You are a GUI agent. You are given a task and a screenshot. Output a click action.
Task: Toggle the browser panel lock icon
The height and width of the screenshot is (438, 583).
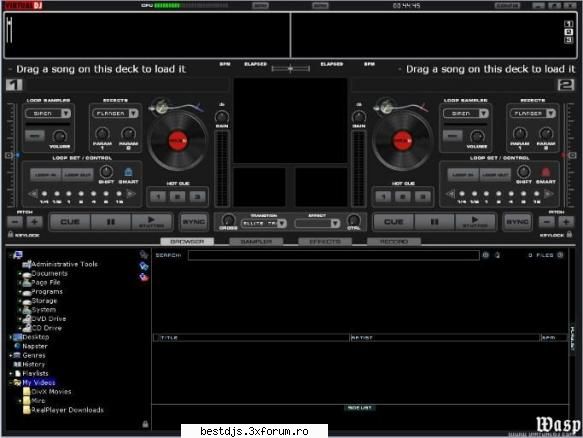[145, 424]
